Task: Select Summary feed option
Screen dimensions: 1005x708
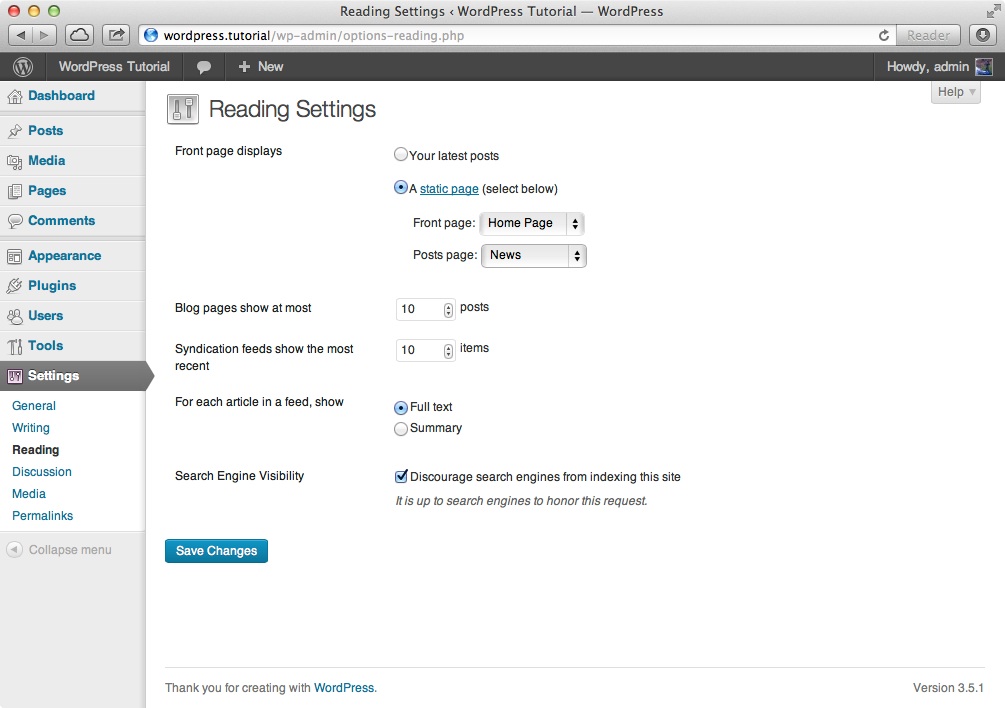Action: [401, 429]
